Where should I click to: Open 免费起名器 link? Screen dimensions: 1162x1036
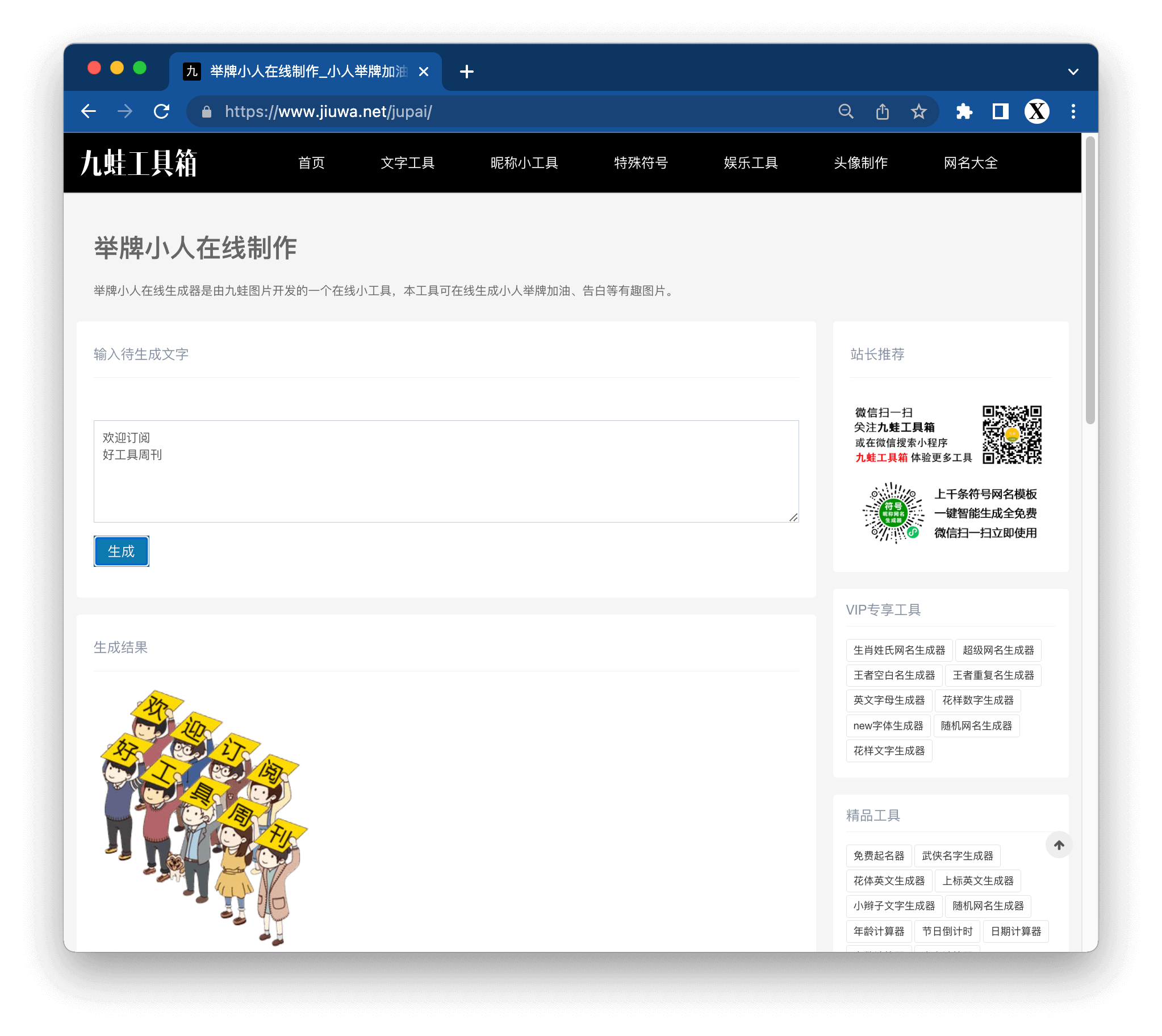[878, 855]
